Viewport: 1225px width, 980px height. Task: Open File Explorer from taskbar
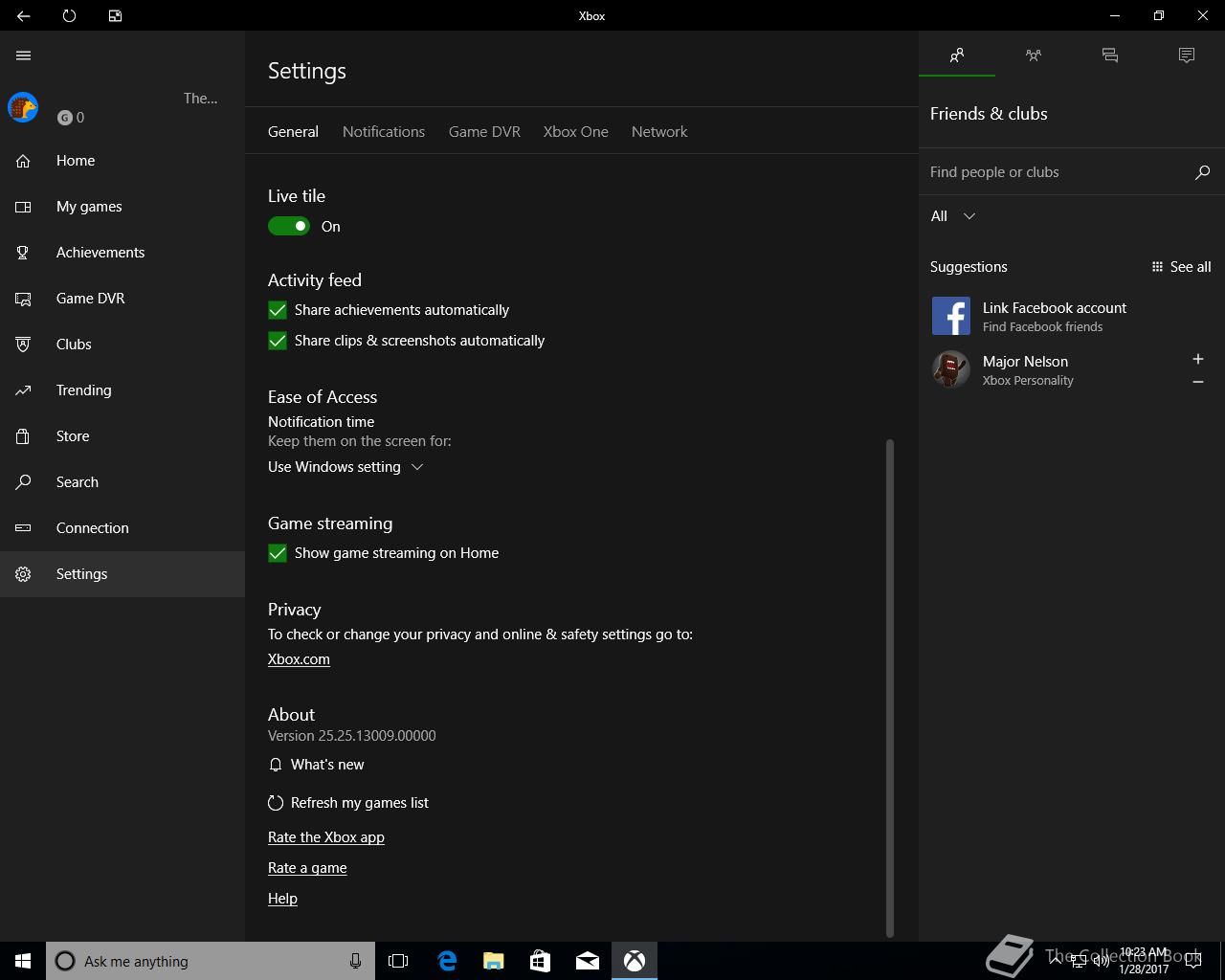[x=494, y=961]
